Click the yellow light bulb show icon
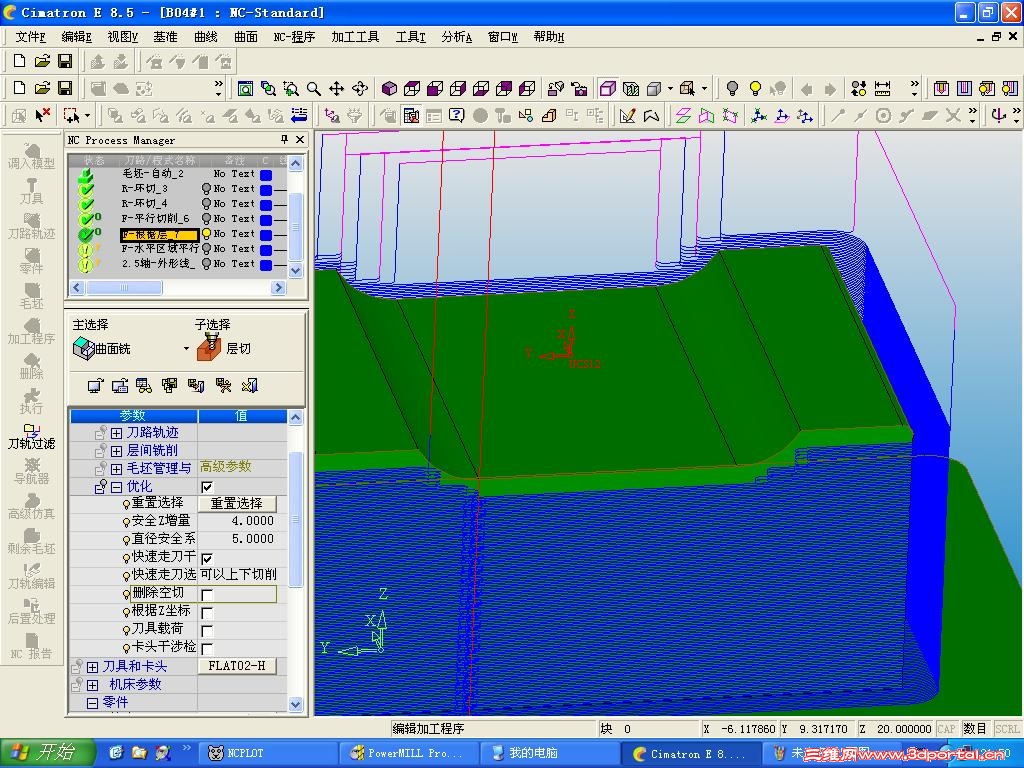This screenshot has width=1024, height=768. coord(755,88)
